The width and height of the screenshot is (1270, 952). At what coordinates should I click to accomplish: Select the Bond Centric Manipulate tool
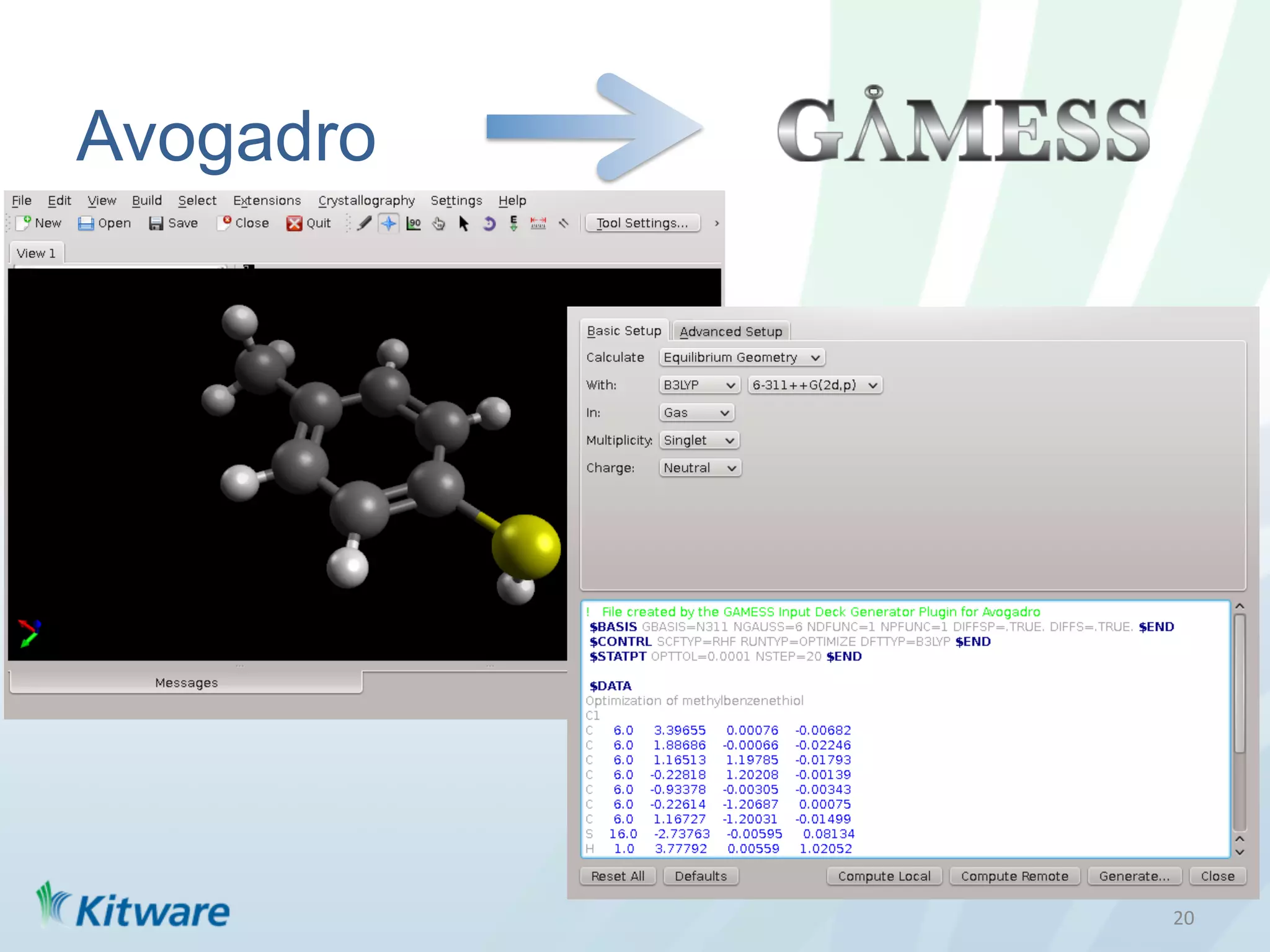click(414, 223)
